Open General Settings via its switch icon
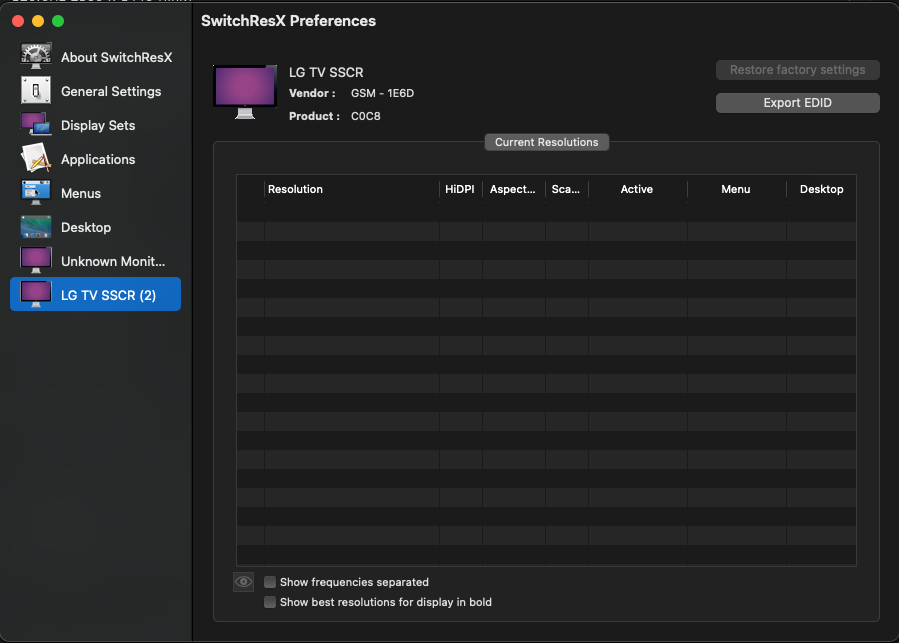Image resolution: width=899 pixels, height=643 pixels. pos(36,91)
